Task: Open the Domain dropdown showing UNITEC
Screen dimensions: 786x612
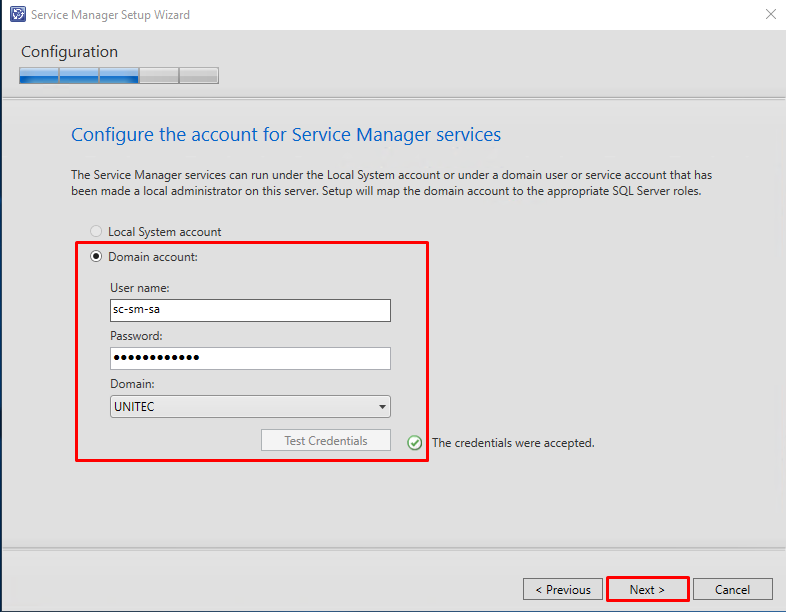Action: pyautogui.click(x=250, y=406)
